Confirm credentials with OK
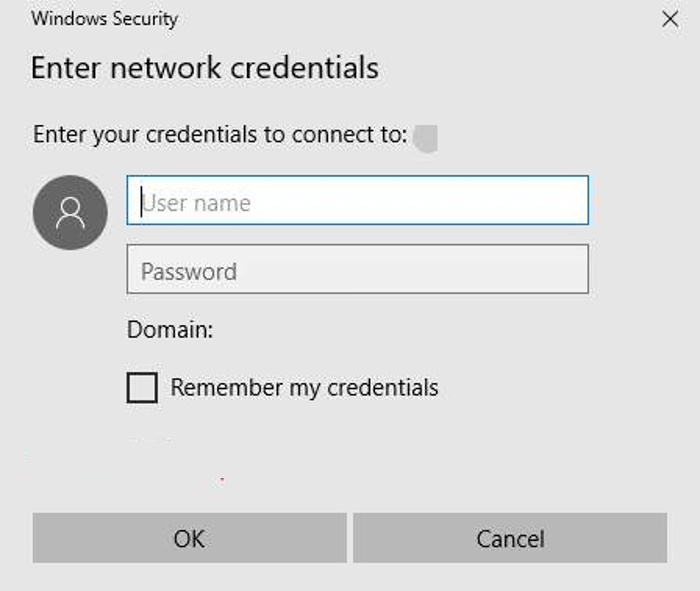This screenshot has width=700, height=591. coord(189,538)
